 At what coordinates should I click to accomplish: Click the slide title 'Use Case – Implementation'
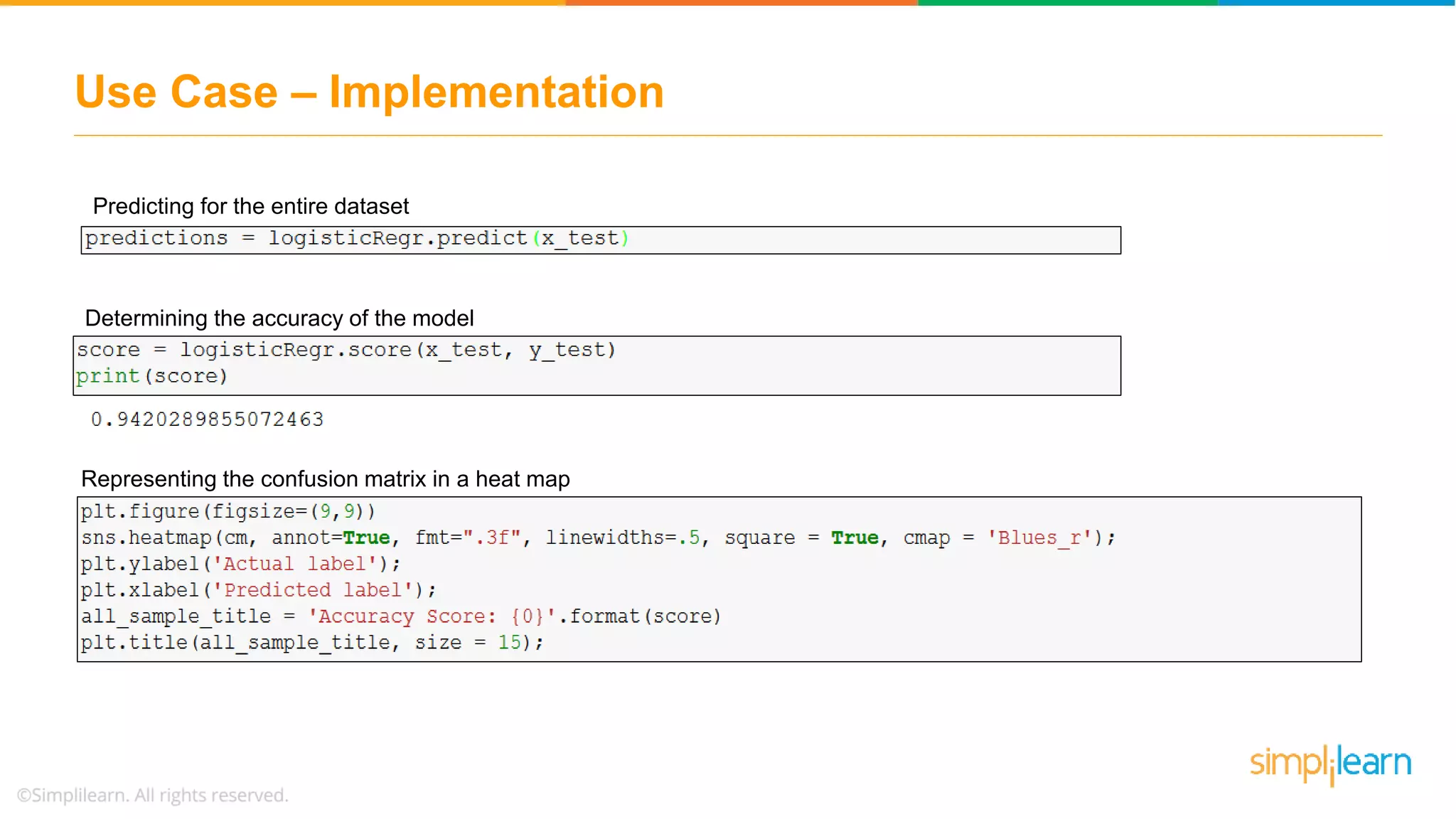369,92
